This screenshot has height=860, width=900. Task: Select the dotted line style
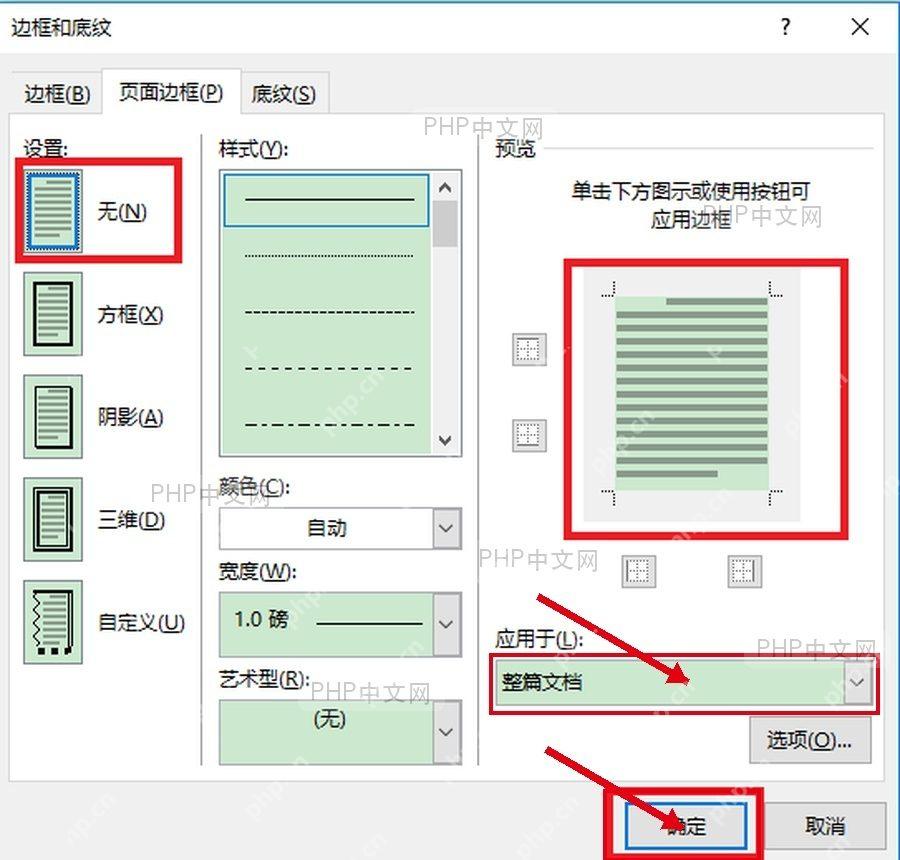(x=329, y=256)
